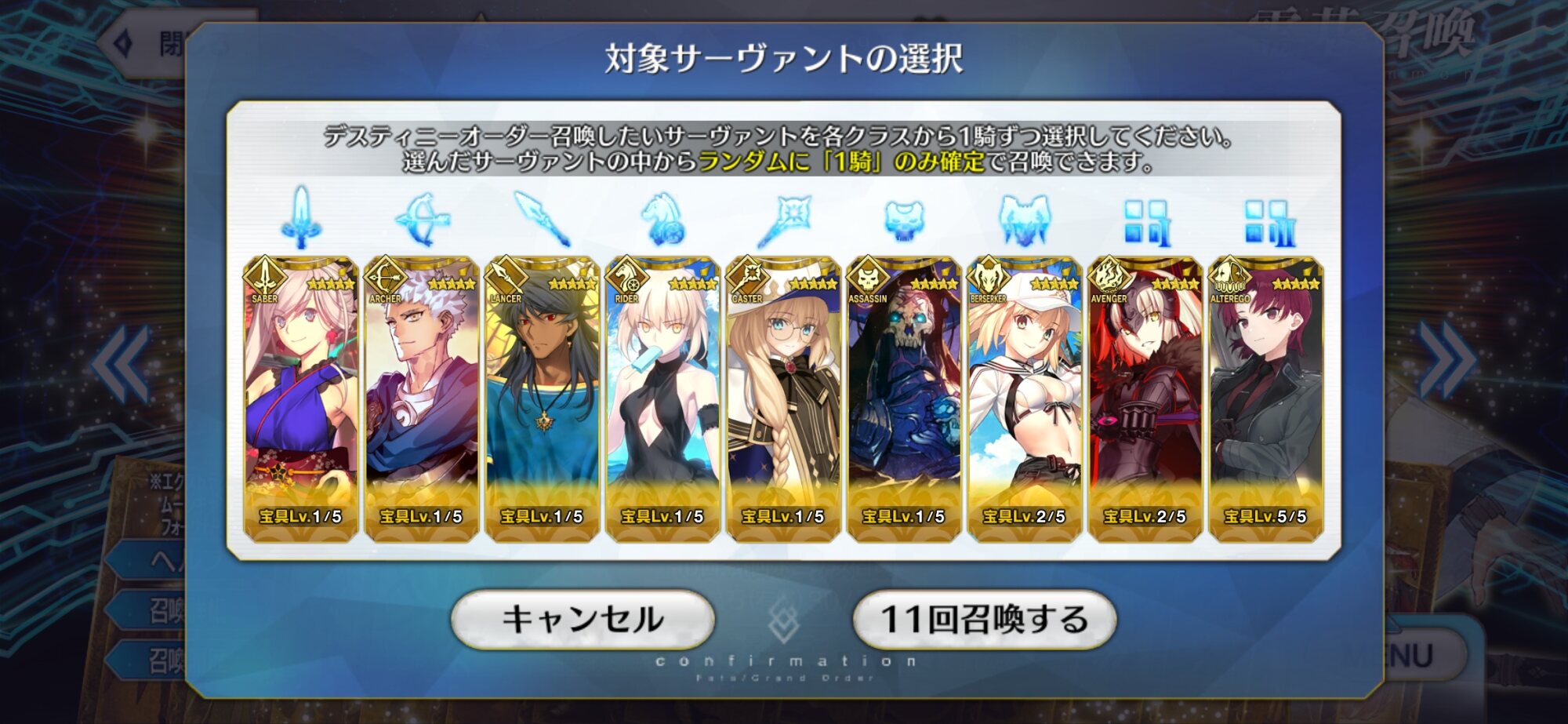Select the Extra I class icon
The width and height of the screenshot is (1568, 724).
(1145, 222)
